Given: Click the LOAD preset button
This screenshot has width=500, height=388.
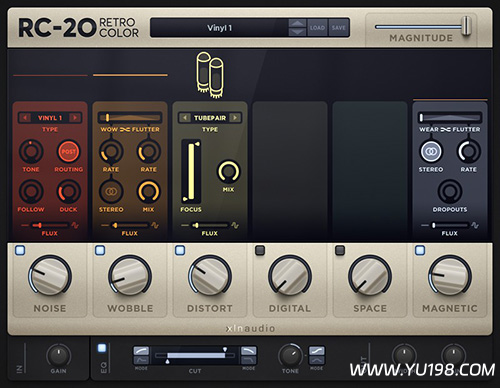Looking at the screenshot, I should pyautogui.click(x=317, y=28).
